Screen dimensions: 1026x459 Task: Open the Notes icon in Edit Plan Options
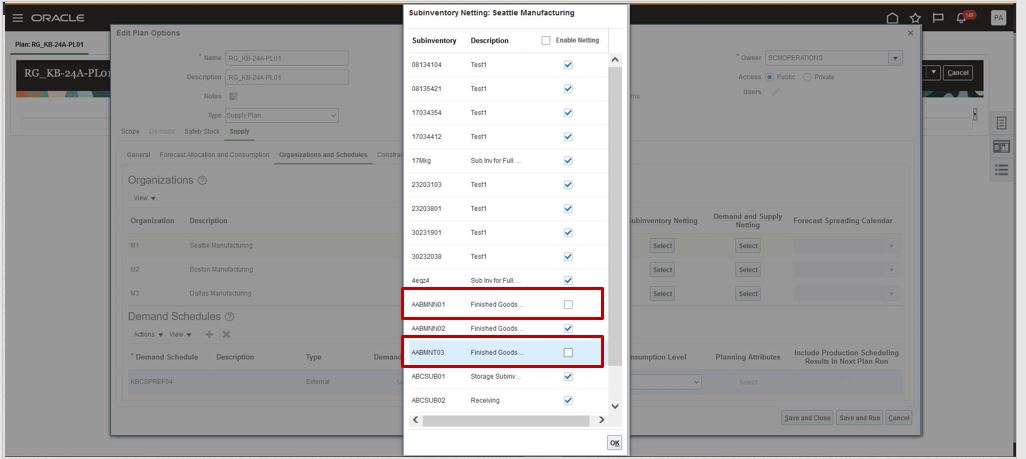(x=233, y=96)
